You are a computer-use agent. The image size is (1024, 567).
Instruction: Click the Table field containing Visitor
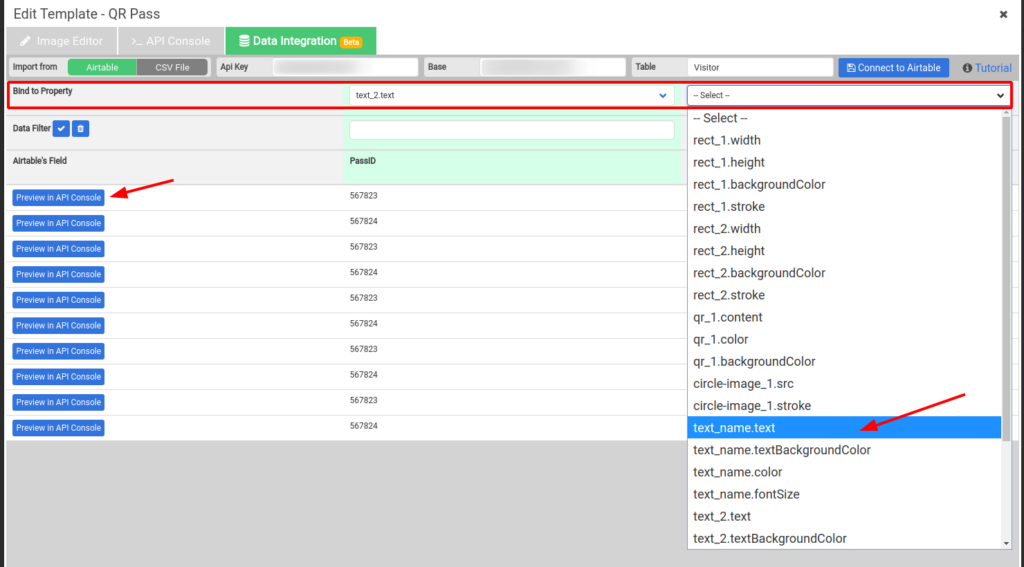760,67
